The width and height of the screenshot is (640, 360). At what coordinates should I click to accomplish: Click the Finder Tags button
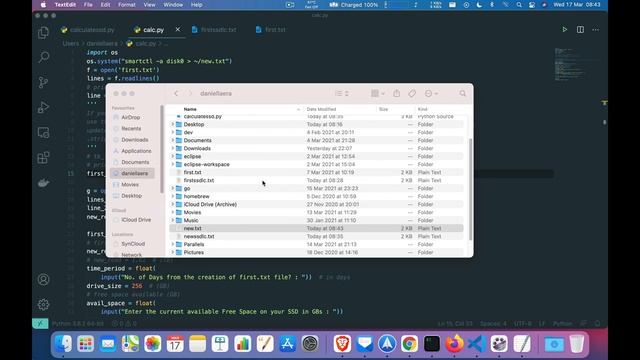point(412,93)
